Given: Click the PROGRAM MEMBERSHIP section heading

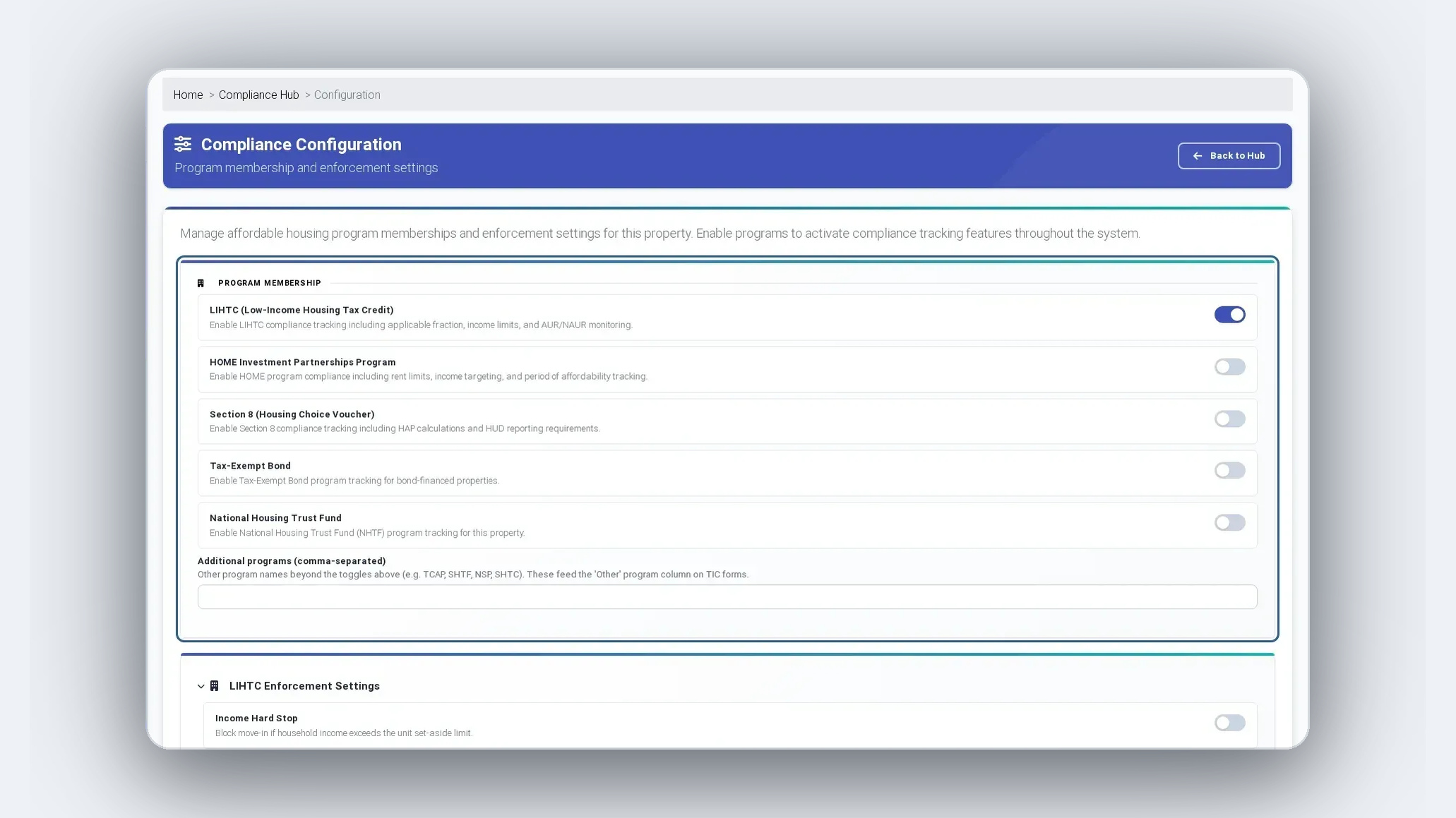Looking at the screenshot, I should [x=269, y=283].
